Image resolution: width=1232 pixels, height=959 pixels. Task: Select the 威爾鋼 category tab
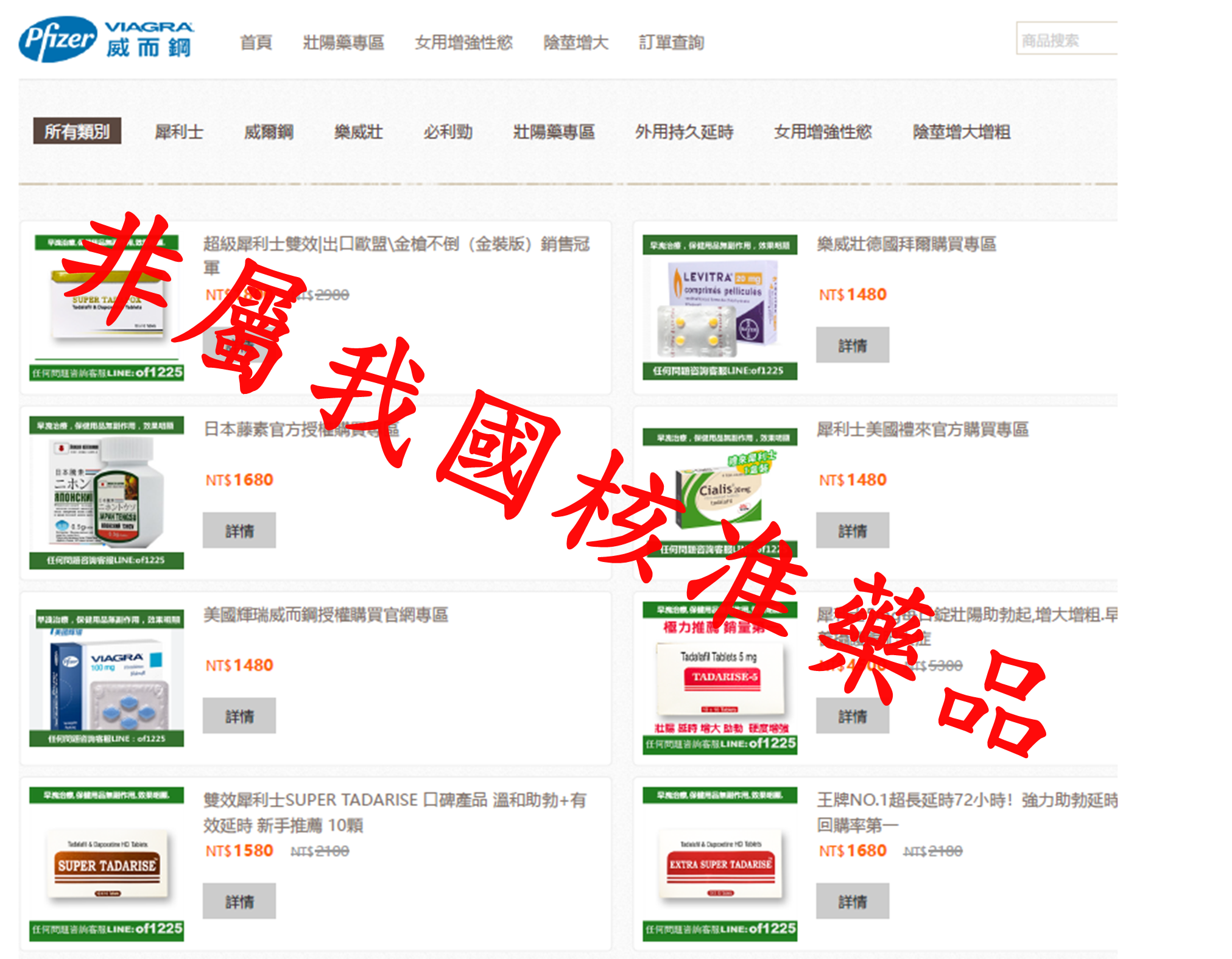point(269,132)
